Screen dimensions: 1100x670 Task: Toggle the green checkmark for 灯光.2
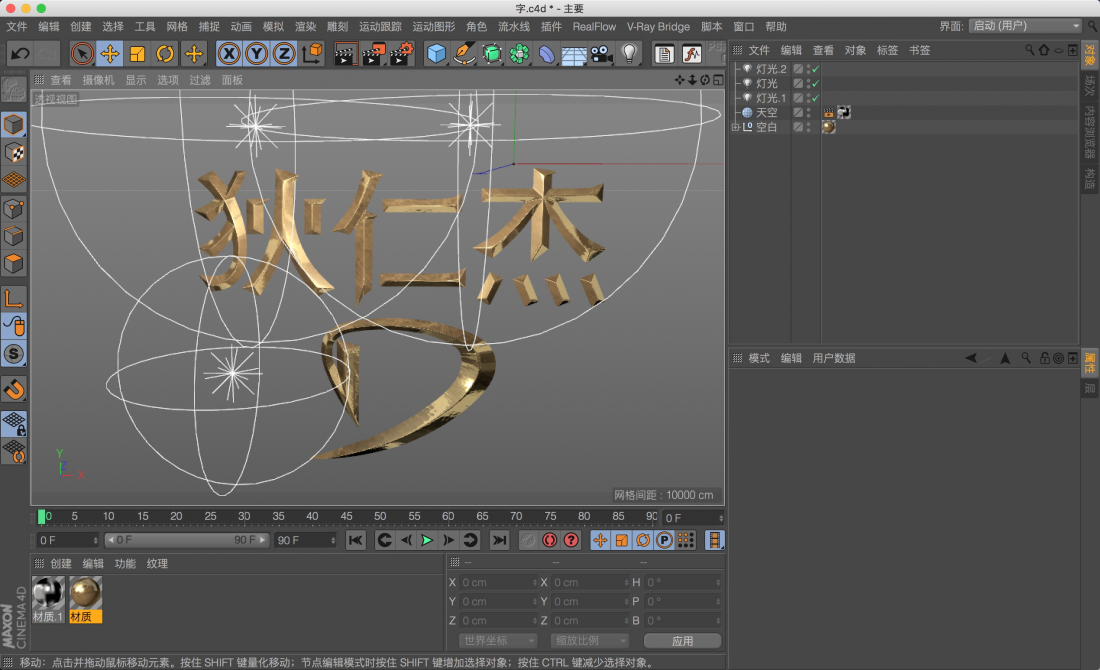point(815,69)
